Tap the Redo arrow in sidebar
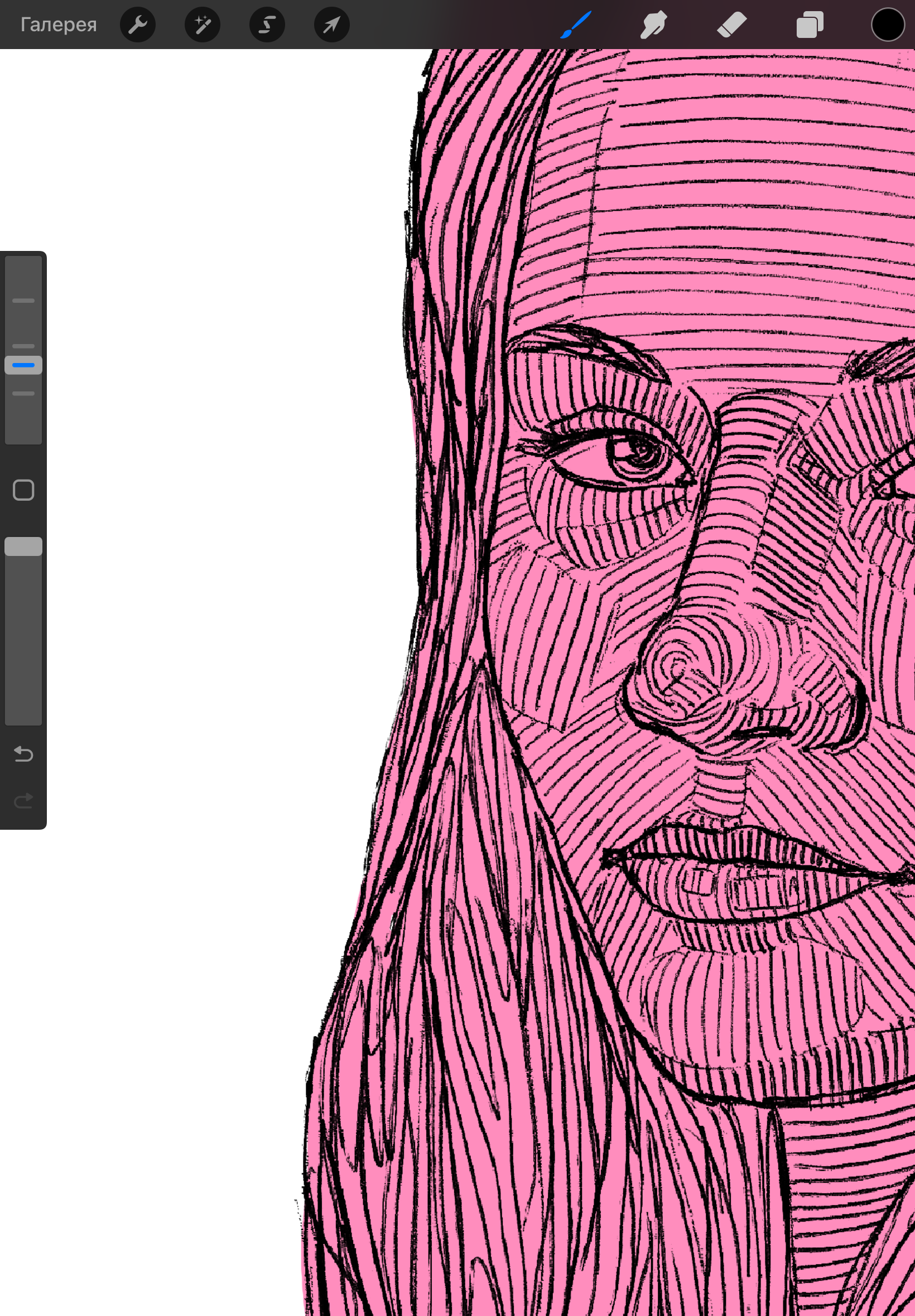This screenshot has height=1316, width=915. [x=23, y=800]
